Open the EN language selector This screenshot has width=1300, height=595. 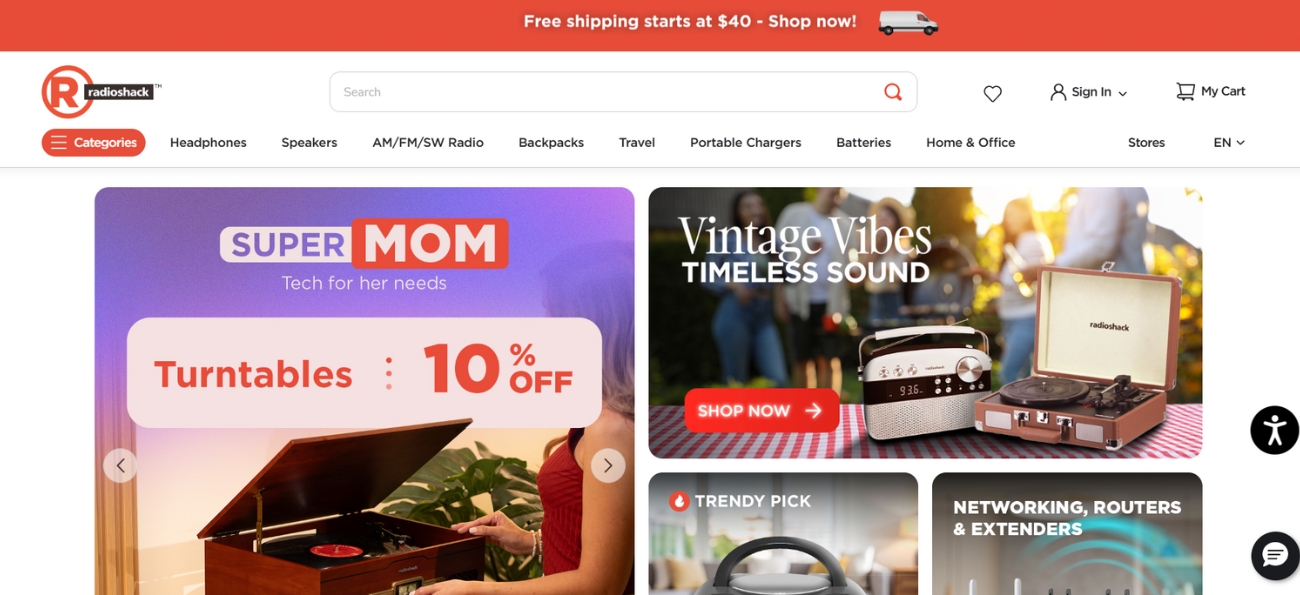click(x=1229, y=143)
